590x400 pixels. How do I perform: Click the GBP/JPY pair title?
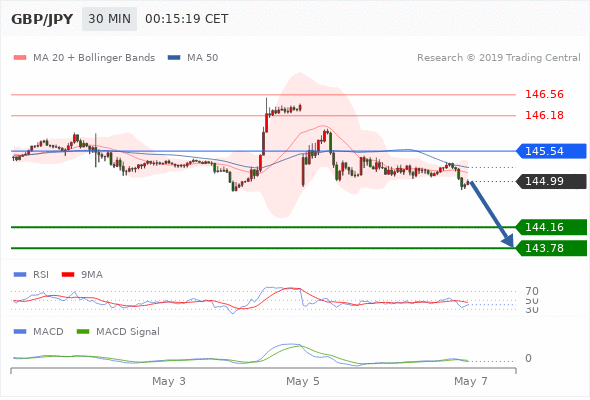coord(42,19)
